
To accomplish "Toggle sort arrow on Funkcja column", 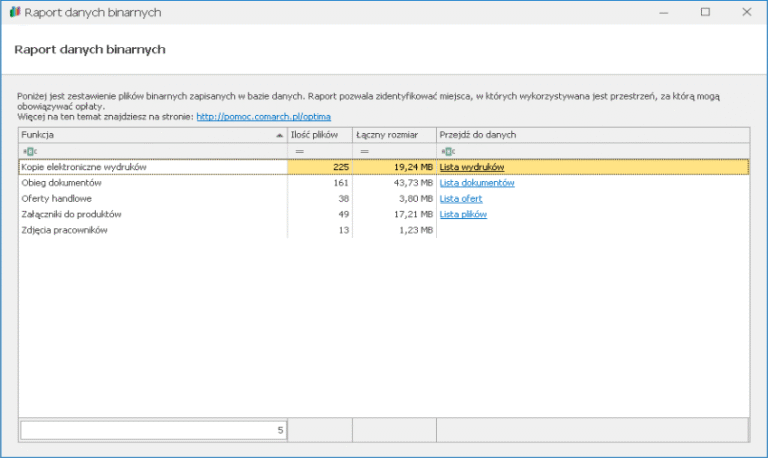I will (279, 135).
